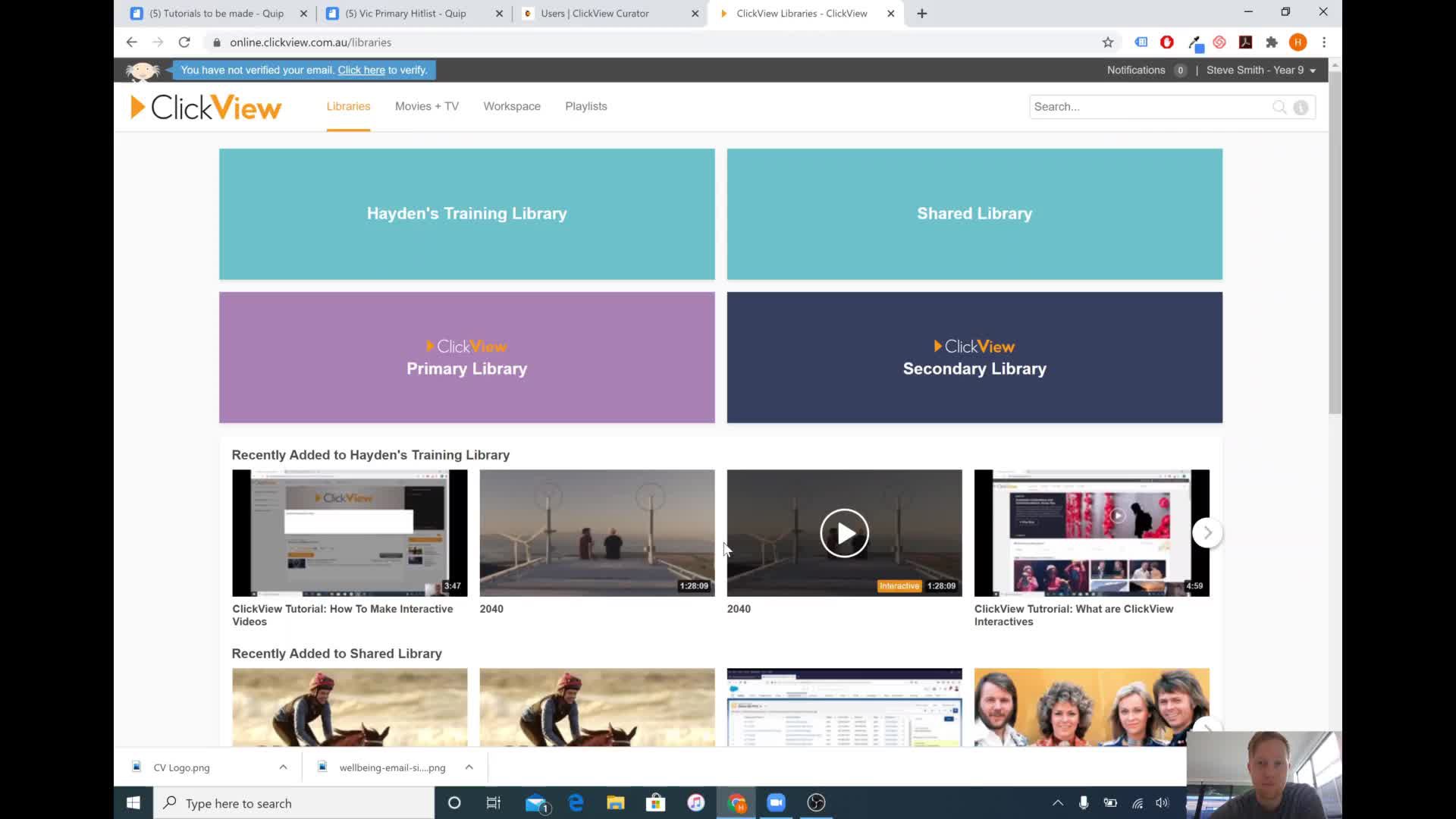Screen dimensions: 1456x819
Task: Open What are ClickView Interactives title
Action: point(1074,615)
